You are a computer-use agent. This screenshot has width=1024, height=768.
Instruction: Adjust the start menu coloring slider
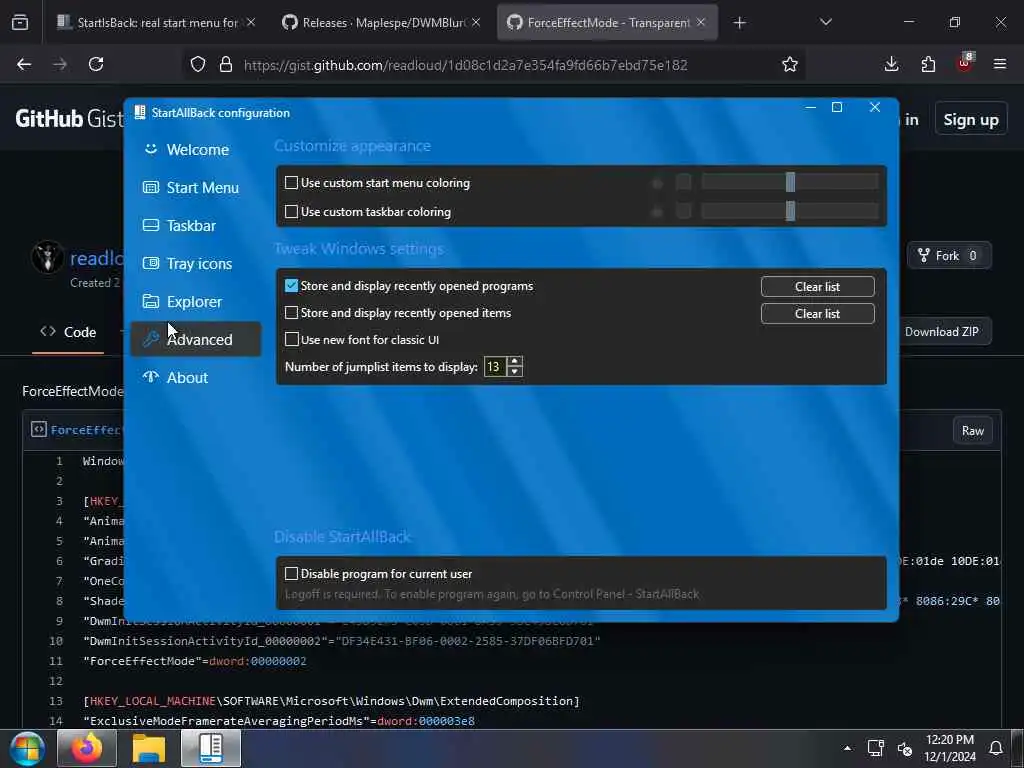pyautogui.click(x=790, y=182)
